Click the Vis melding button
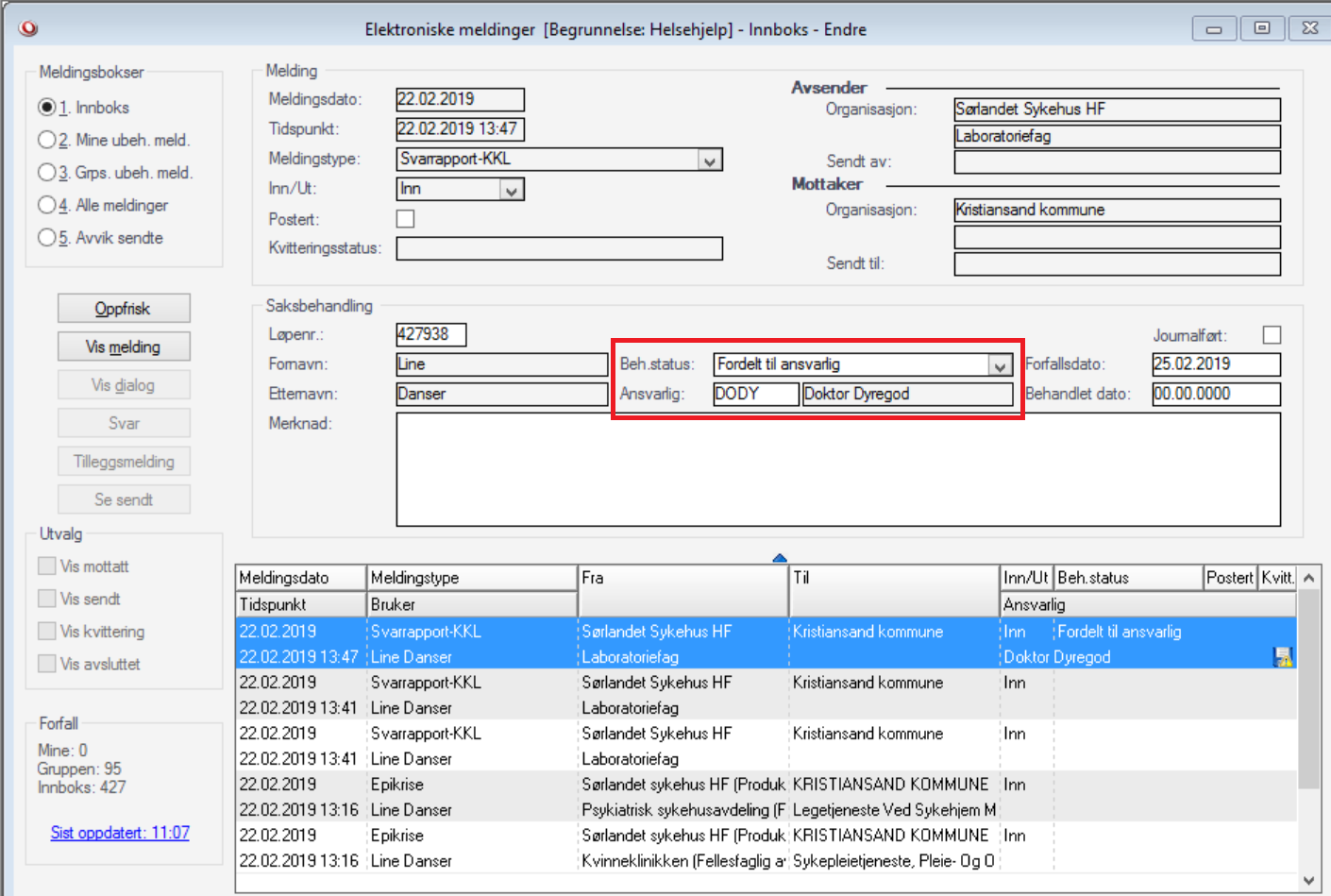This screenshot has width=1331, height=896. 124,347
